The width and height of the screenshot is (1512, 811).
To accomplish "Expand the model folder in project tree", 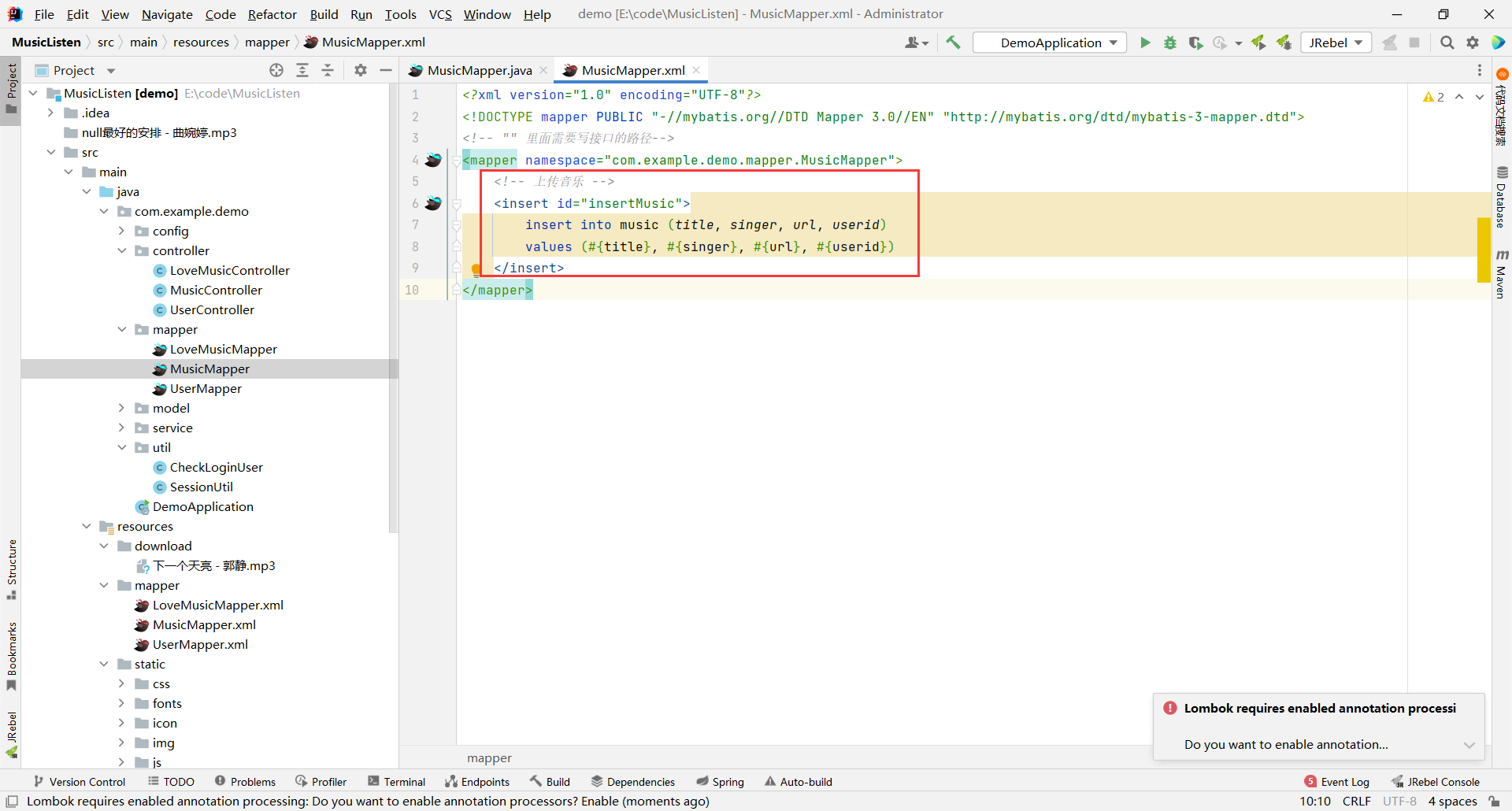I will pyautogui.click(x=122, y=408).
